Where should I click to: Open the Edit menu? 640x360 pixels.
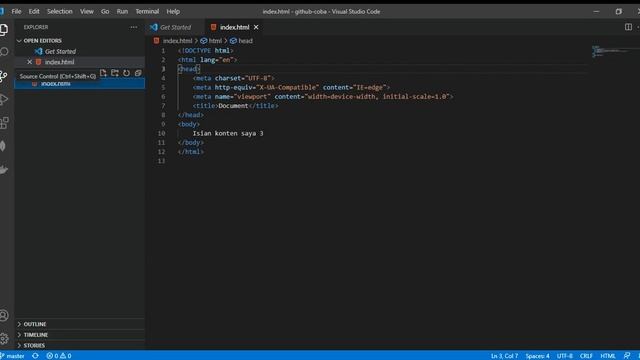coord(34,11)
